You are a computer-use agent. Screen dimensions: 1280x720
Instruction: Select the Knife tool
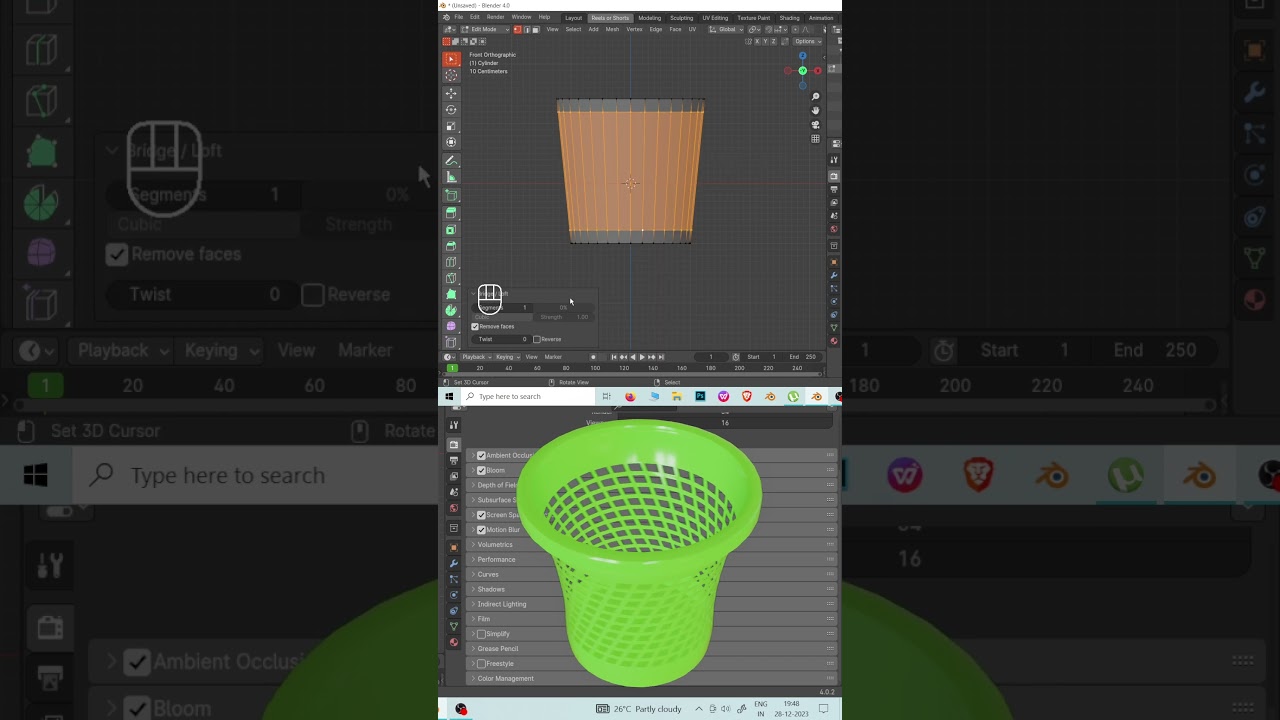tap(451, 278)
